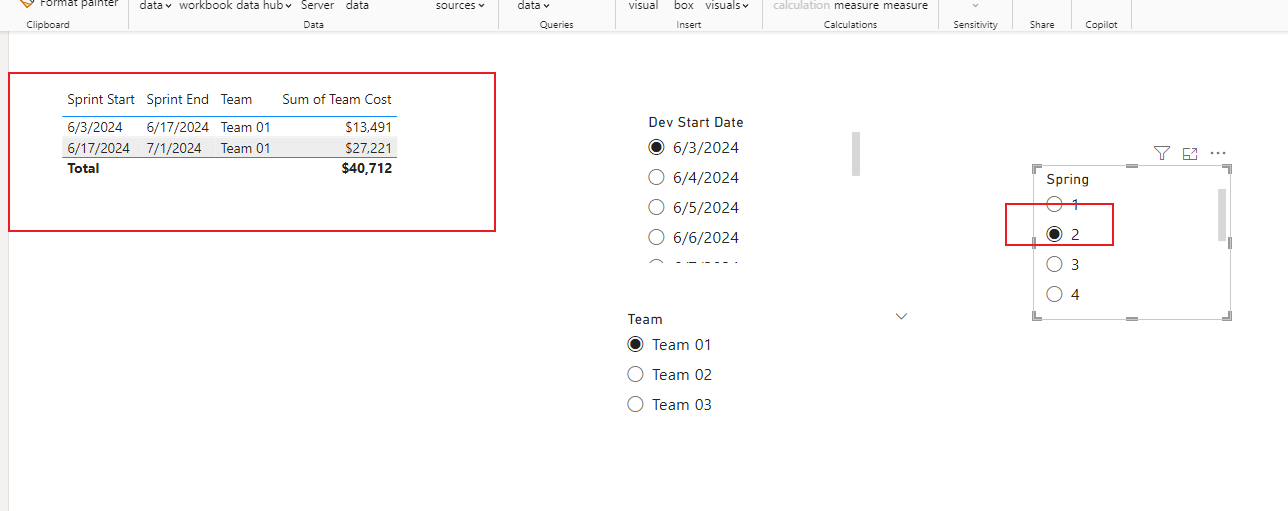Open the workbook data hub dropdown arrow

pos(289,6)
